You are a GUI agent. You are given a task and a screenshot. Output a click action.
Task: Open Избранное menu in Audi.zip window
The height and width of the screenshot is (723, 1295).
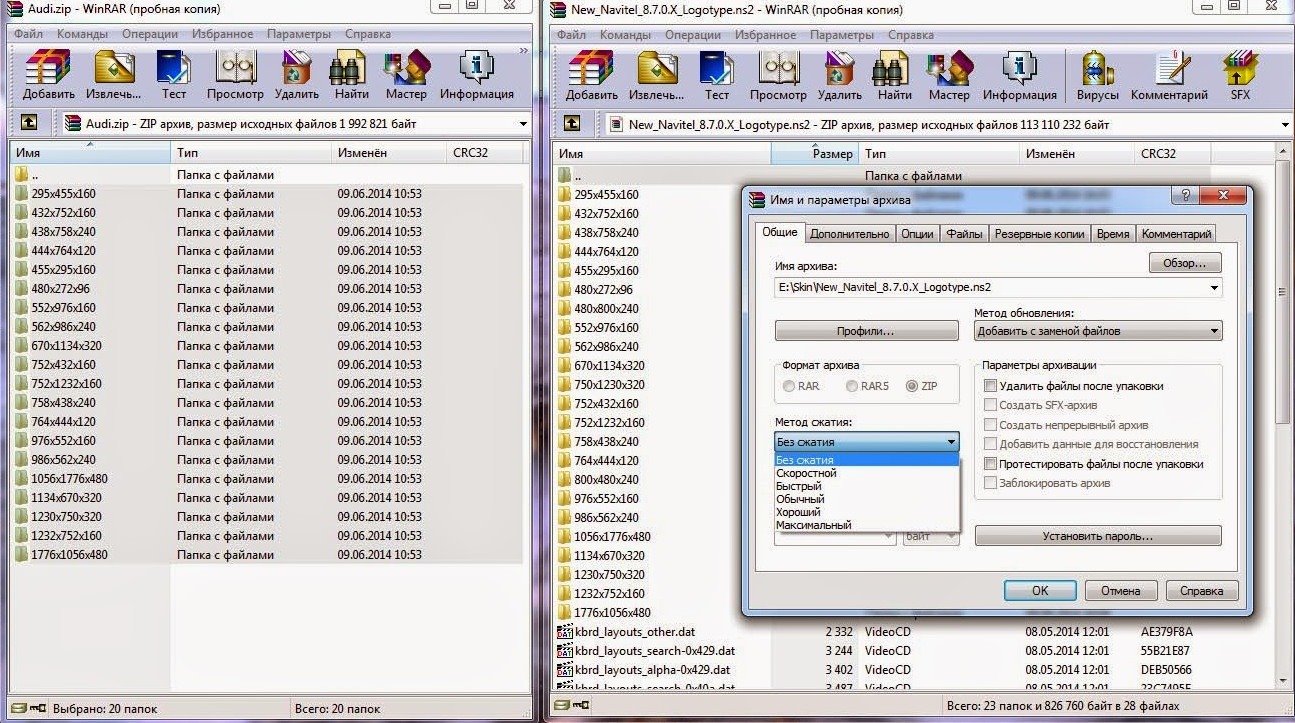point(222,34)
